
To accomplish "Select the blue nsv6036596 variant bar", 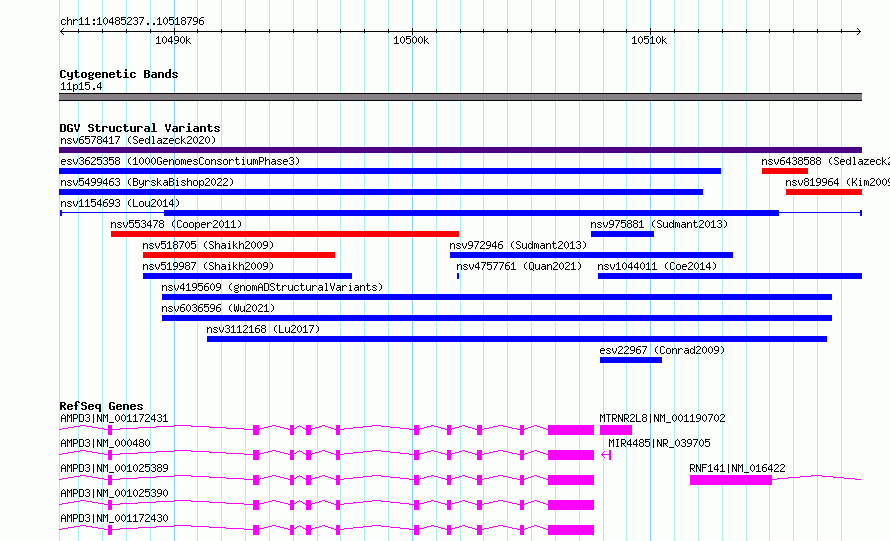I will (497, 318).
